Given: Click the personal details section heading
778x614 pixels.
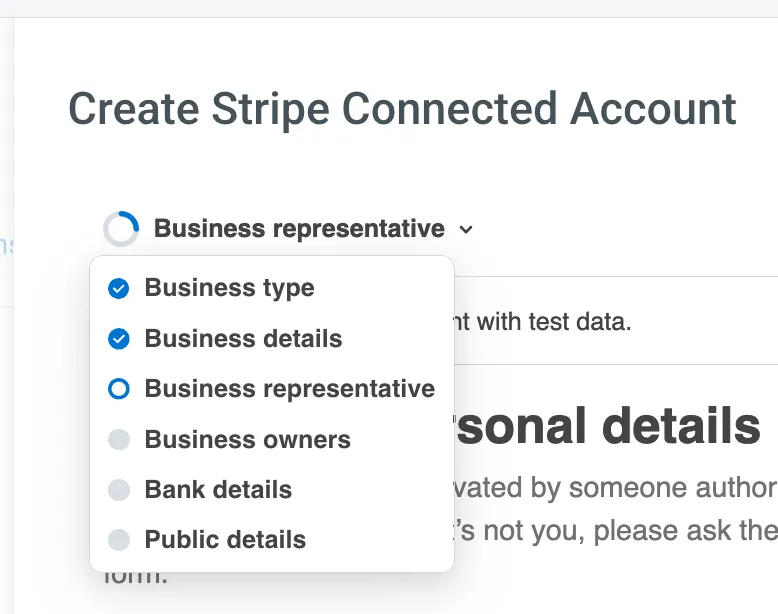Looking at the screenshot, I should 607,426.
